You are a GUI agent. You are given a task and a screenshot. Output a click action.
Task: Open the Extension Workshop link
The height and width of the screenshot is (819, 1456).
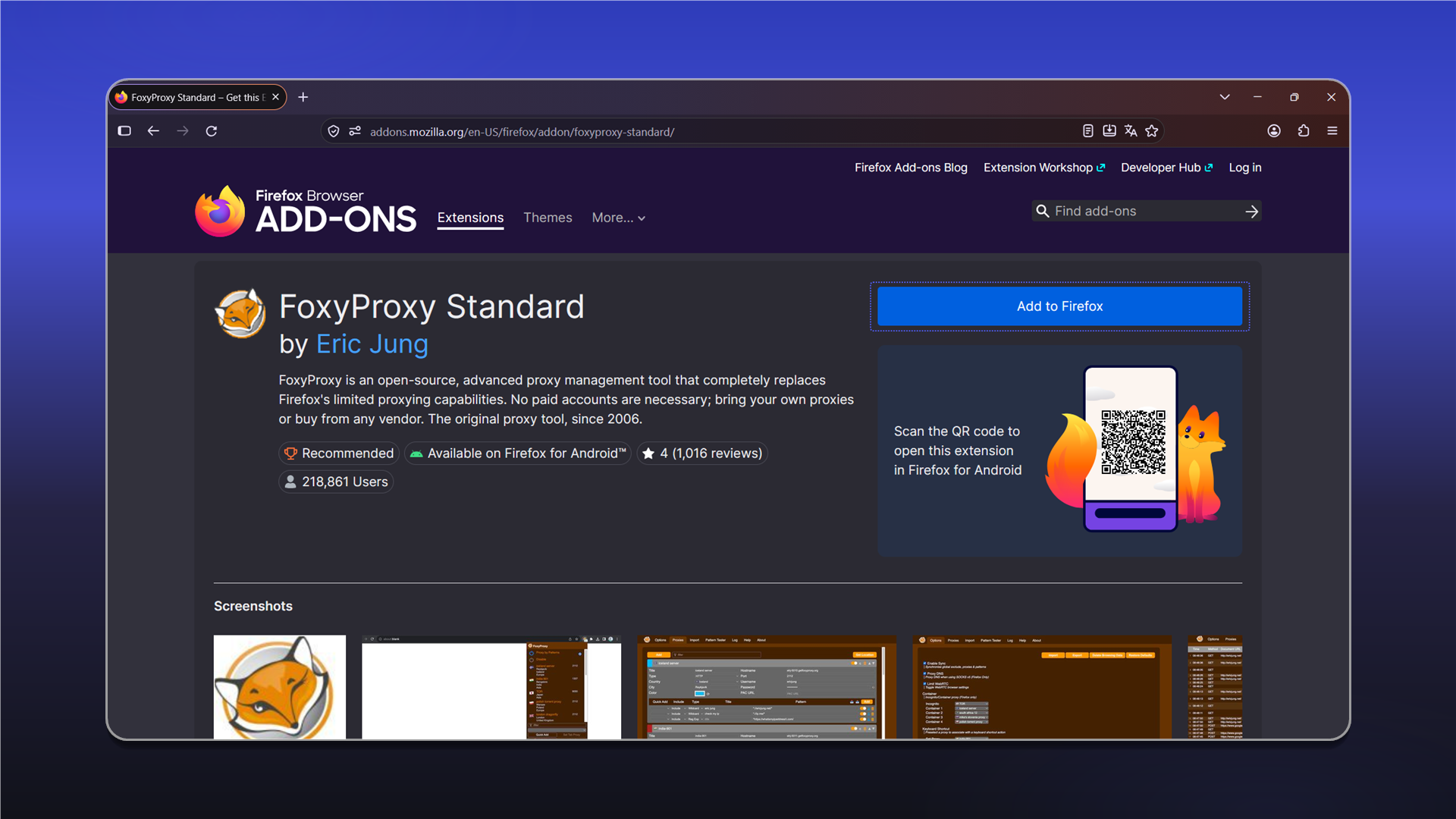(1044, 168)
